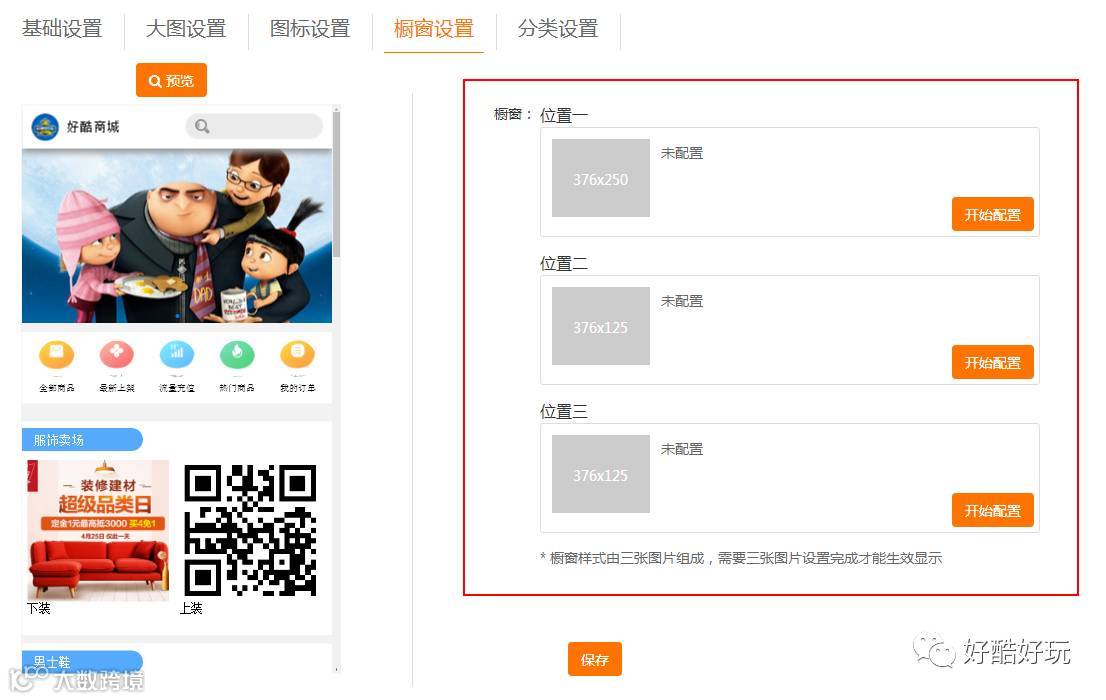Click 开始配置 for 位置三
This screenshot has height=700, width=1106.
coord(992,511)
